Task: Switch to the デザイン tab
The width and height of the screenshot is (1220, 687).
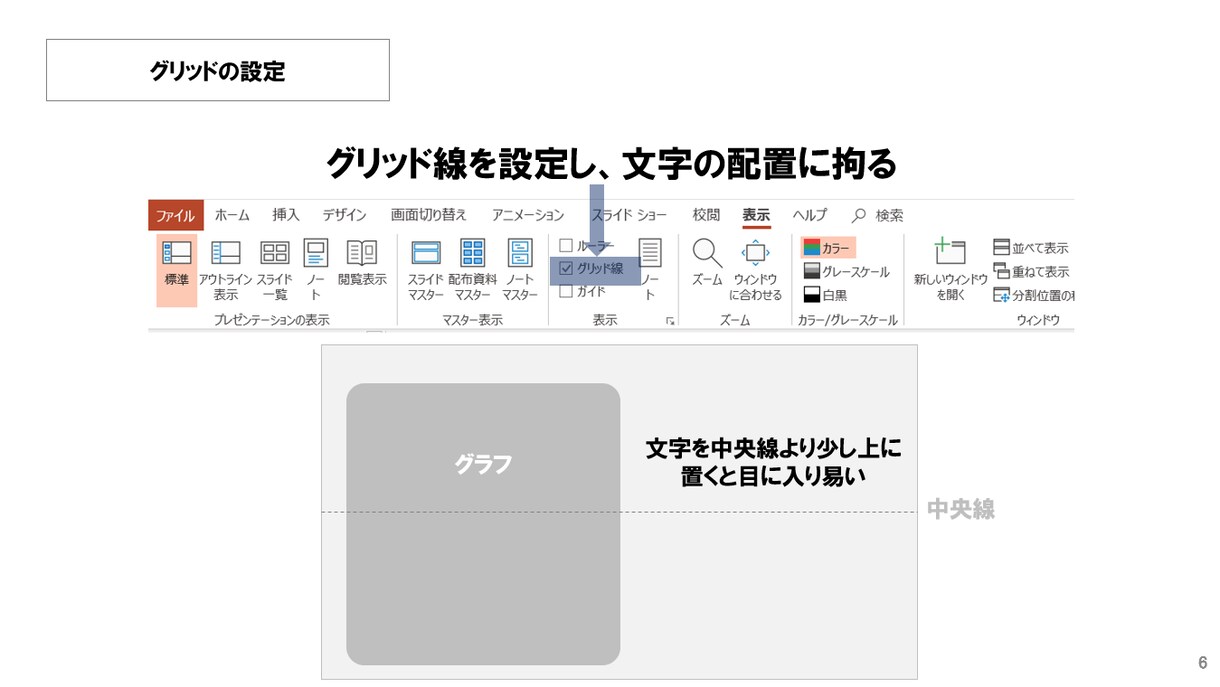Action: coord(344,215)
